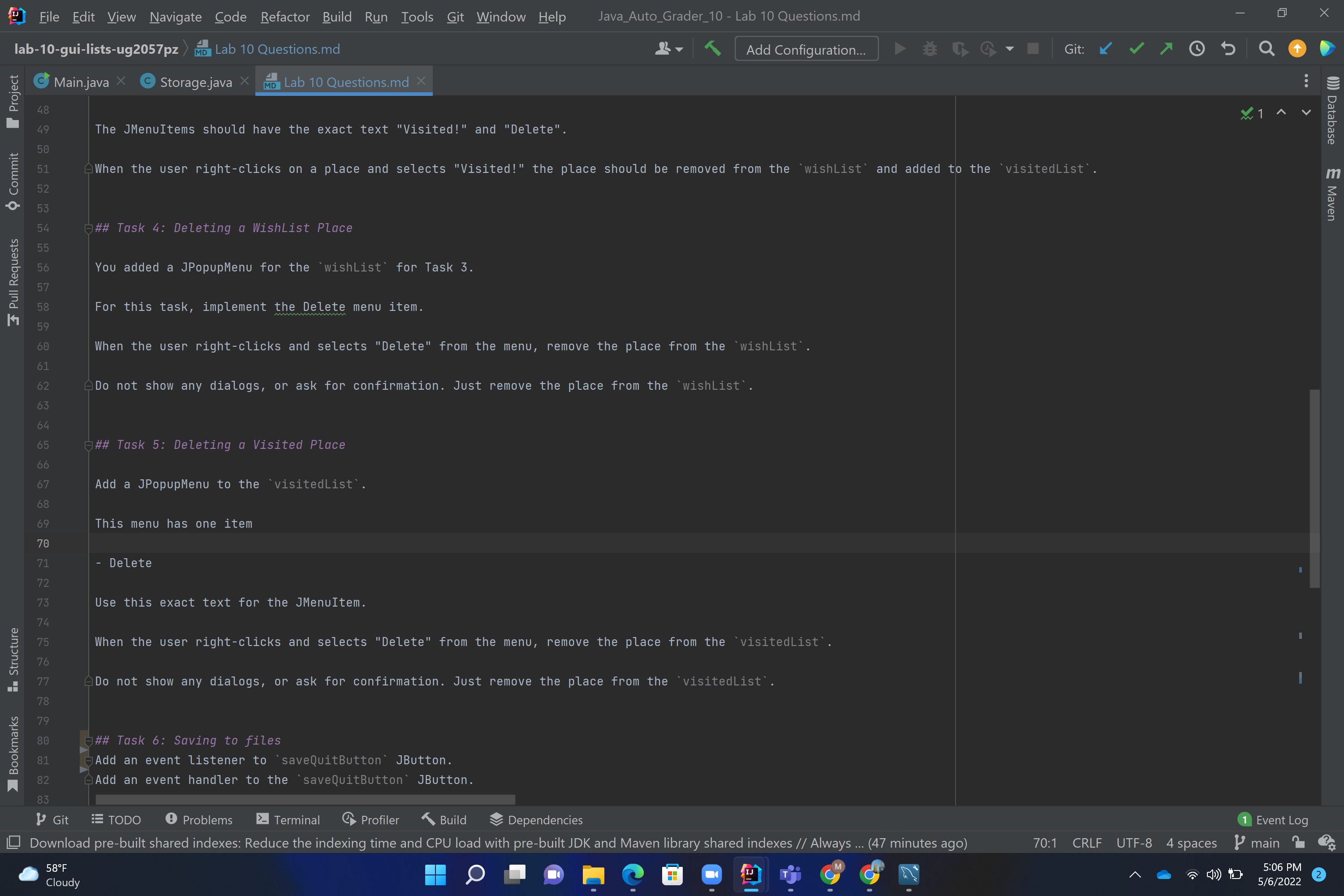Switch to the Storage.java tab
The height and width of the screenshot is (896, 1344).
coord(195,82)
